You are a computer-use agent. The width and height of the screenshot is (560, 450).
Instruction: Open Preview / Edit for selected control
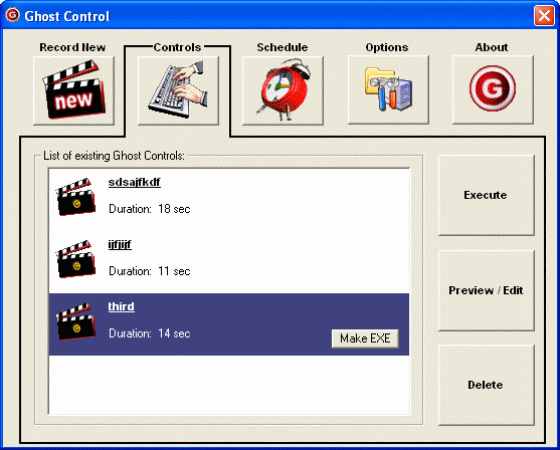(486, 290)
